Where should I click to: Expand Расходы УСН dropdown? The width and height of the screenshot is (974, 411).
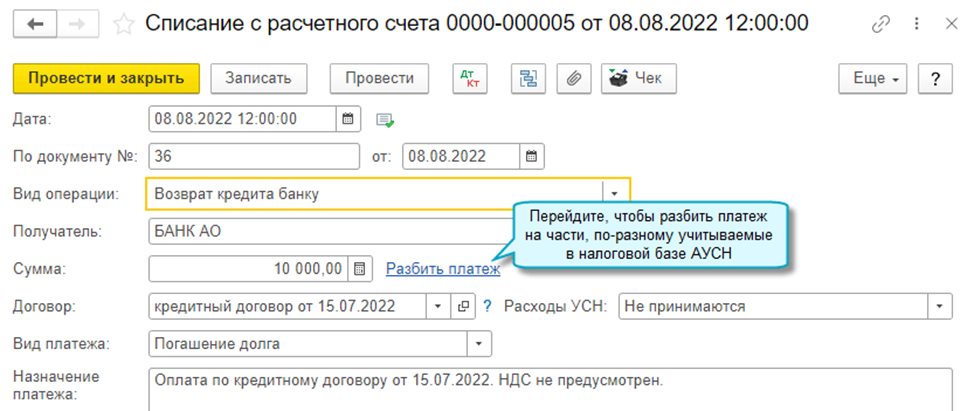click(938, 306)
